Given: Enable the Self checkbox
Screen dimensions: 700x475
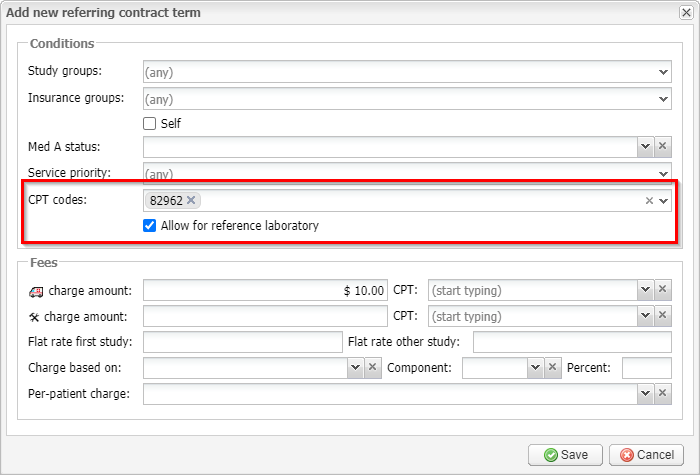Looking at the screenshot, I should coord(150,124).
